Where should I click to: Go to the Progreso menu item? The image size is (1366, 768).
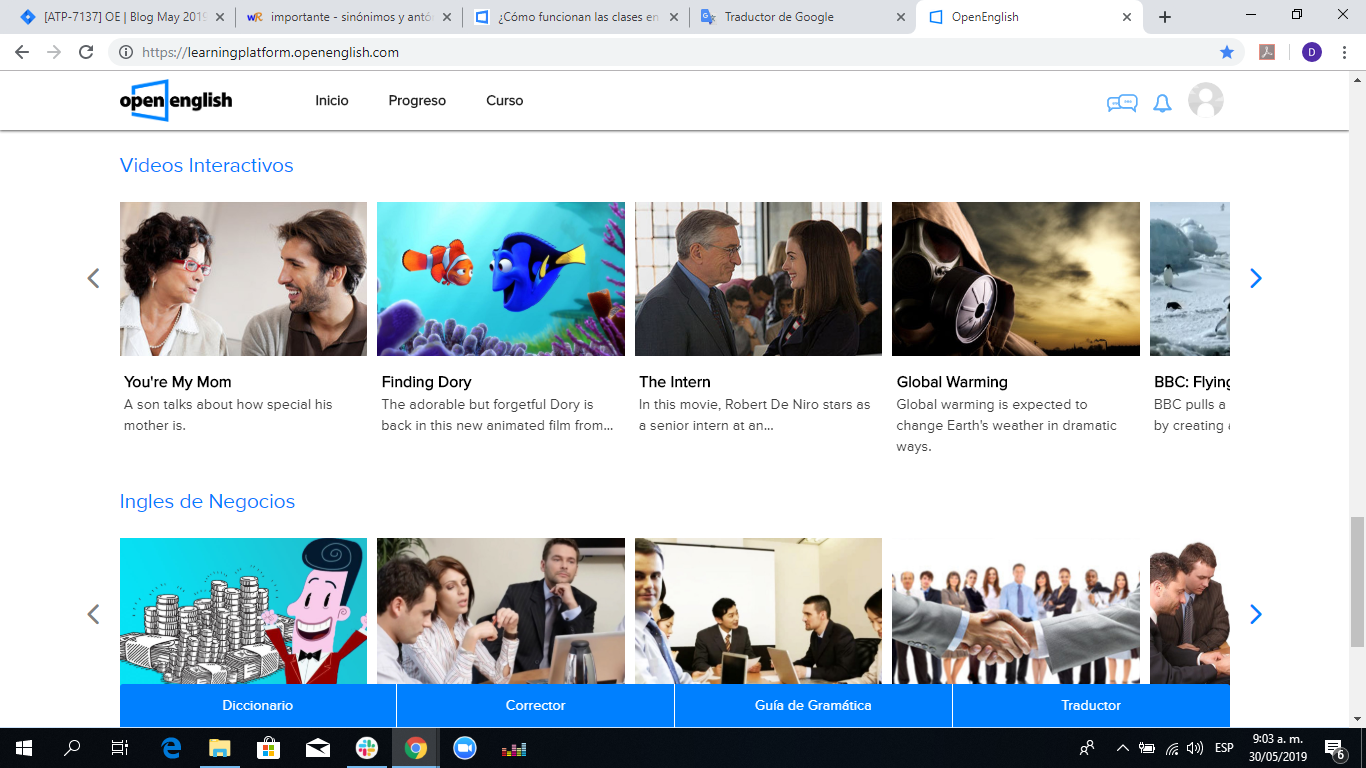click(x=417, y=101)
